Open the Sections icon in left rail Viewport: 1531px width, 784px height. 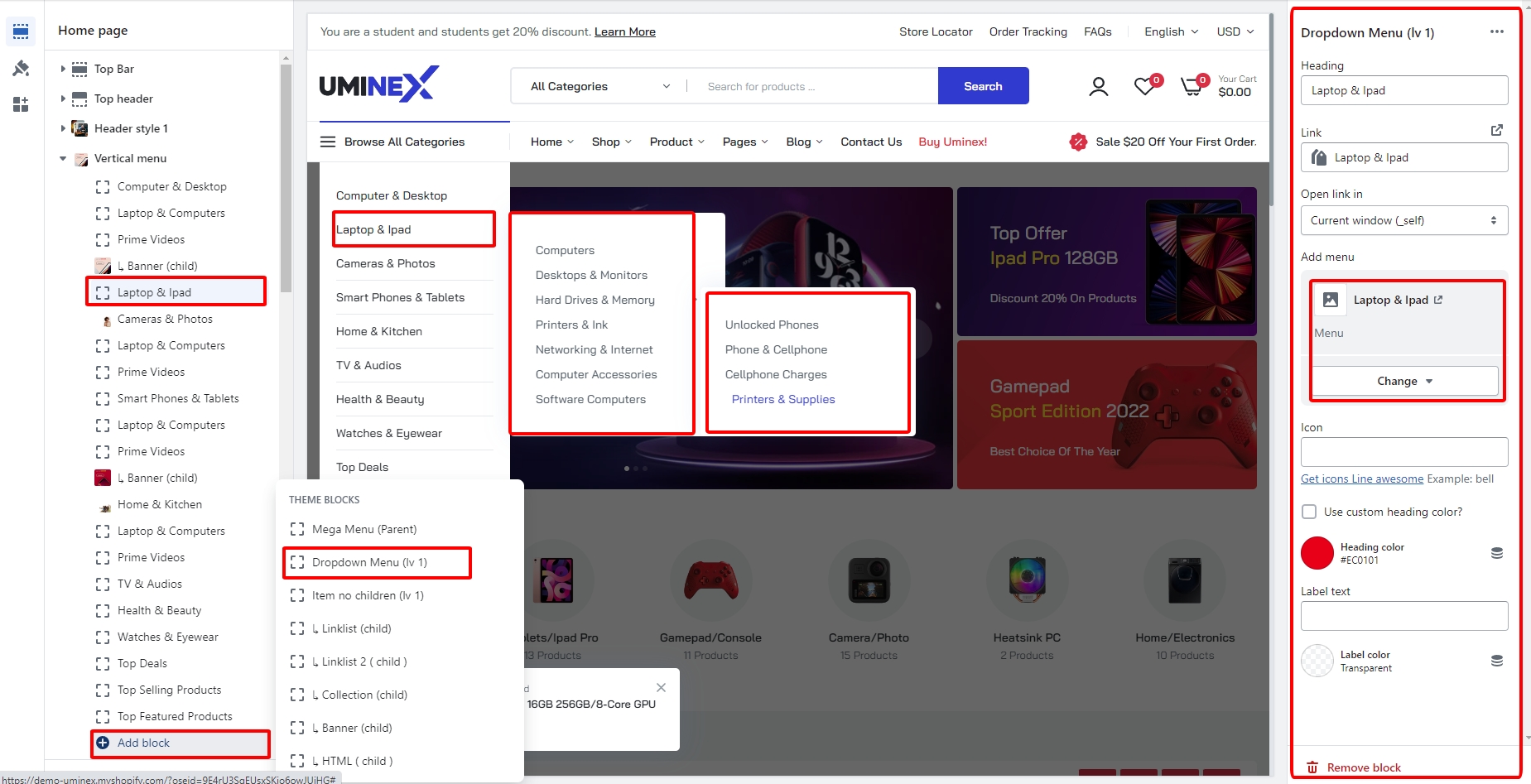click(x=21, y=31)
